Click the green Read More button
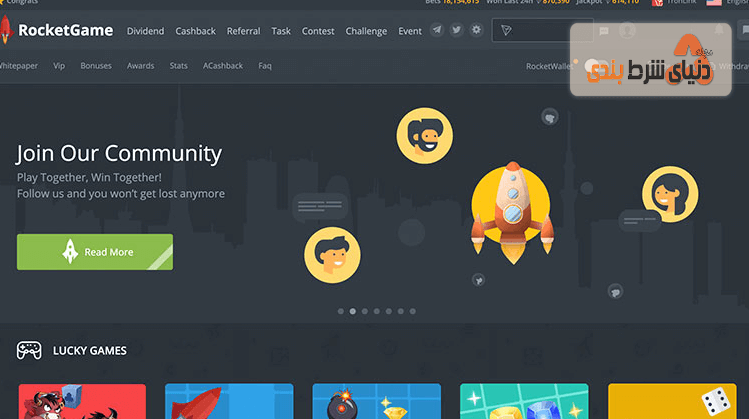The image size is (749, 419). [95, 252]
